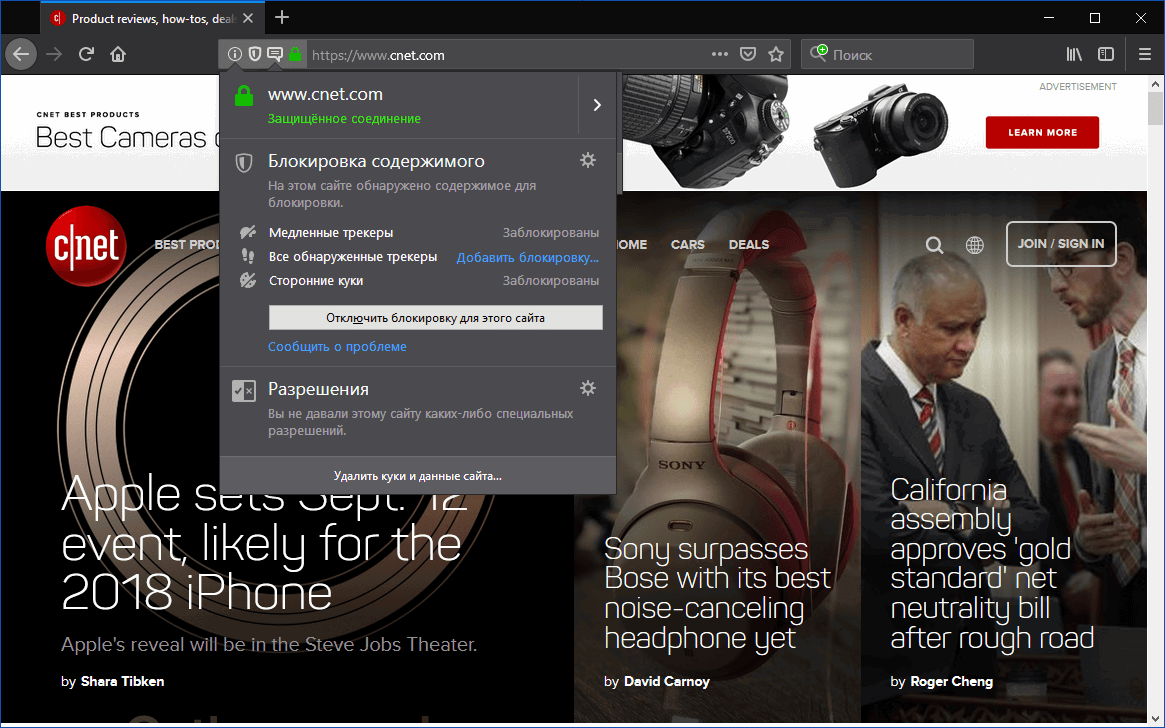Viewport: 1165px width, 728px height.
Task: Click the site information (i) icon
Action: pos(234,54)
